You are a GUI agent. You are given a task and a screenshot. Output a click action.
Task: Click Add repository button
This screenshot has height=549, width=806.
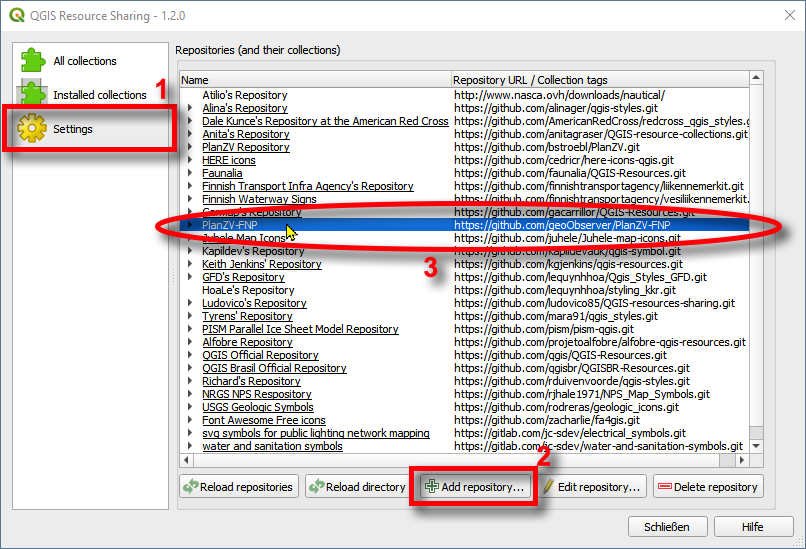click(x=474, y=486)
